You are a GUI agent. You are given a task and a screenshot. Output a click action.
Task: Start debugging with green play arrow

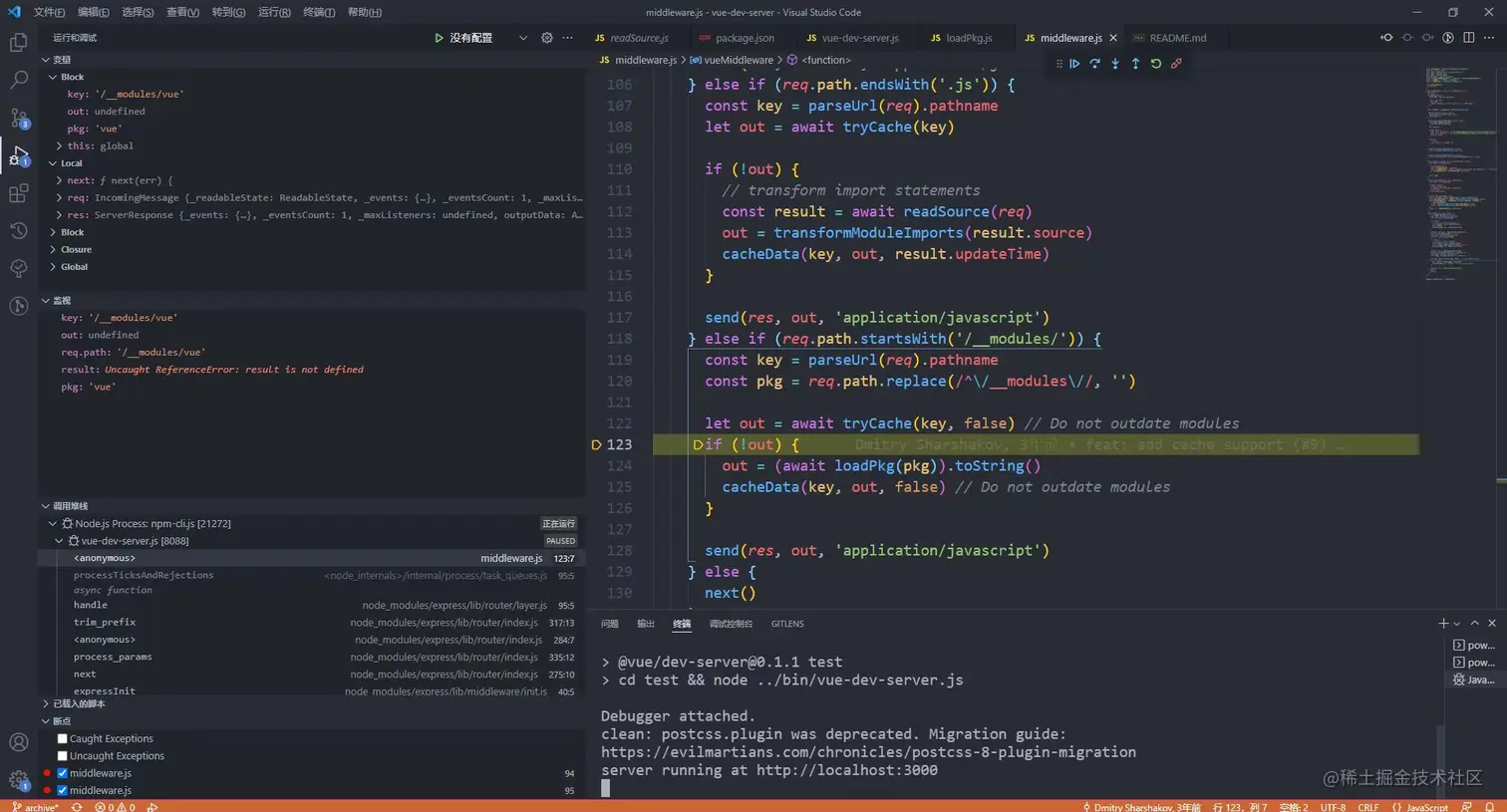click(x=439, y=38)
